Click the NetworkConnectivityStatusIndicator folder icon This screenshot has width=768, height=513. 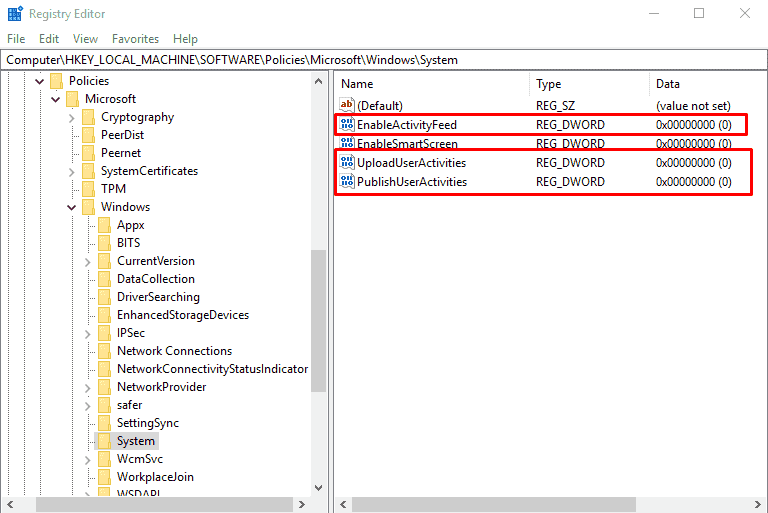pos(104,368)
